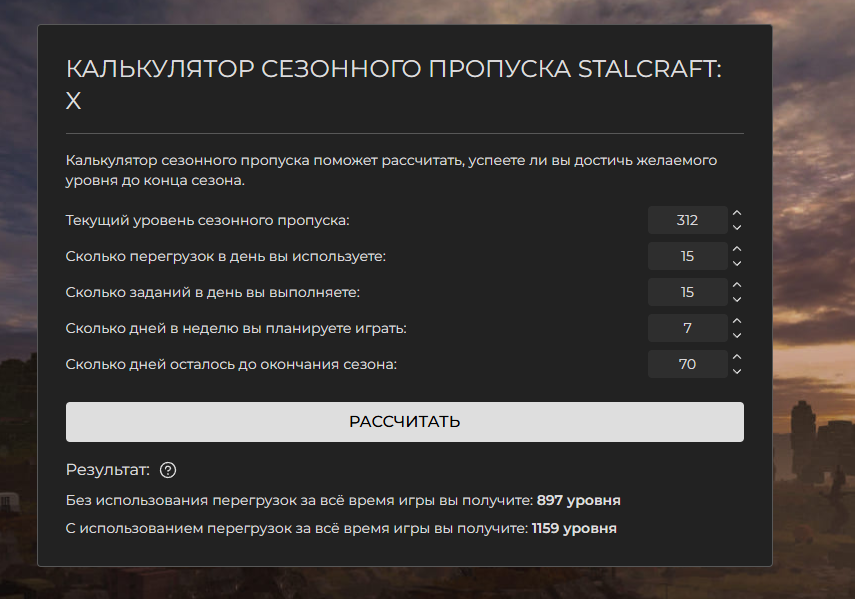Increase overloads per day value
855x599 pixels.
point(737,249)
